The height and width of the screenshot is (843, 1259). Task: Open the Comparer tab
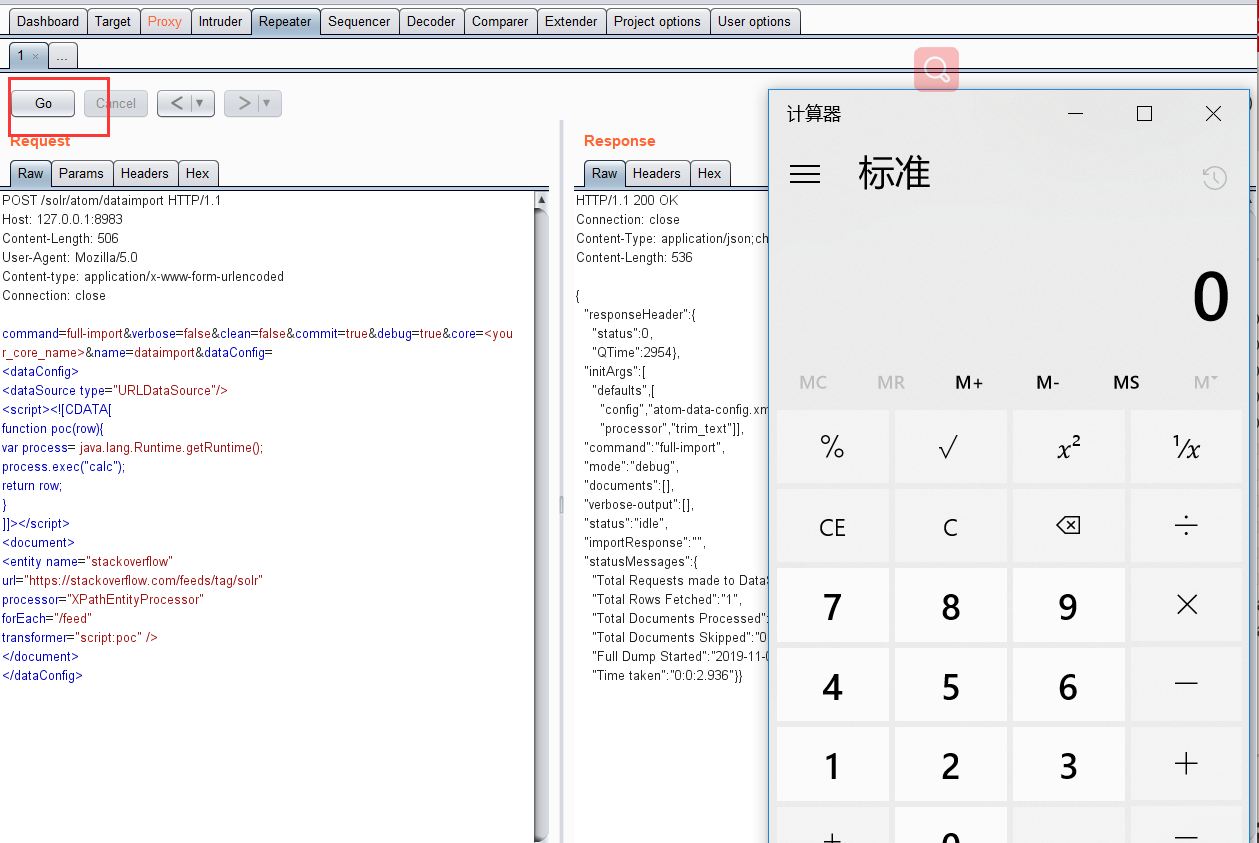coord(500,21)
